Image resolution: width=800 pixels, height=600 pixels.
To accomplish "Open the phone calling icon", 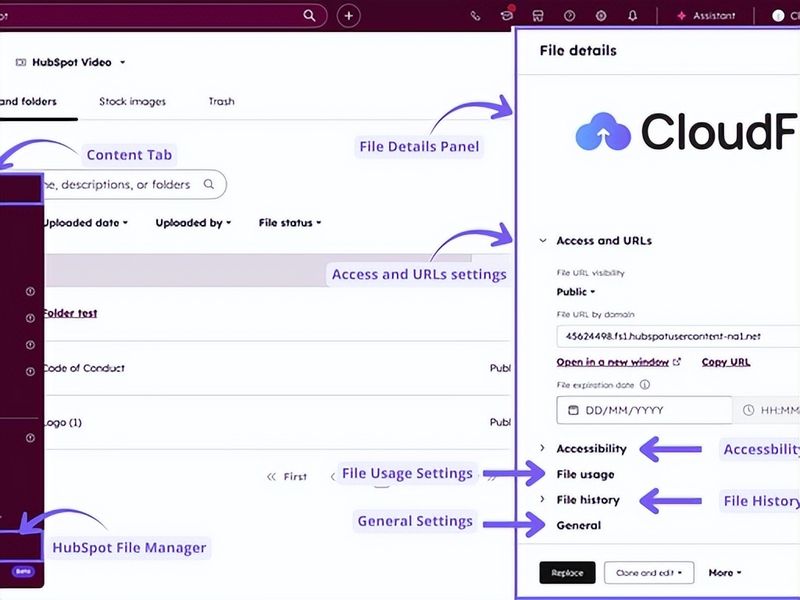I will 475,16.
